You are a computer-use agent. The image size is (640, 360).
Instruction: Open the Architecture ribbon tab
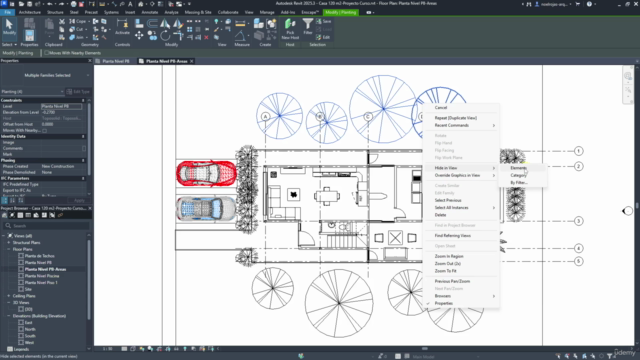pos(29,12)
